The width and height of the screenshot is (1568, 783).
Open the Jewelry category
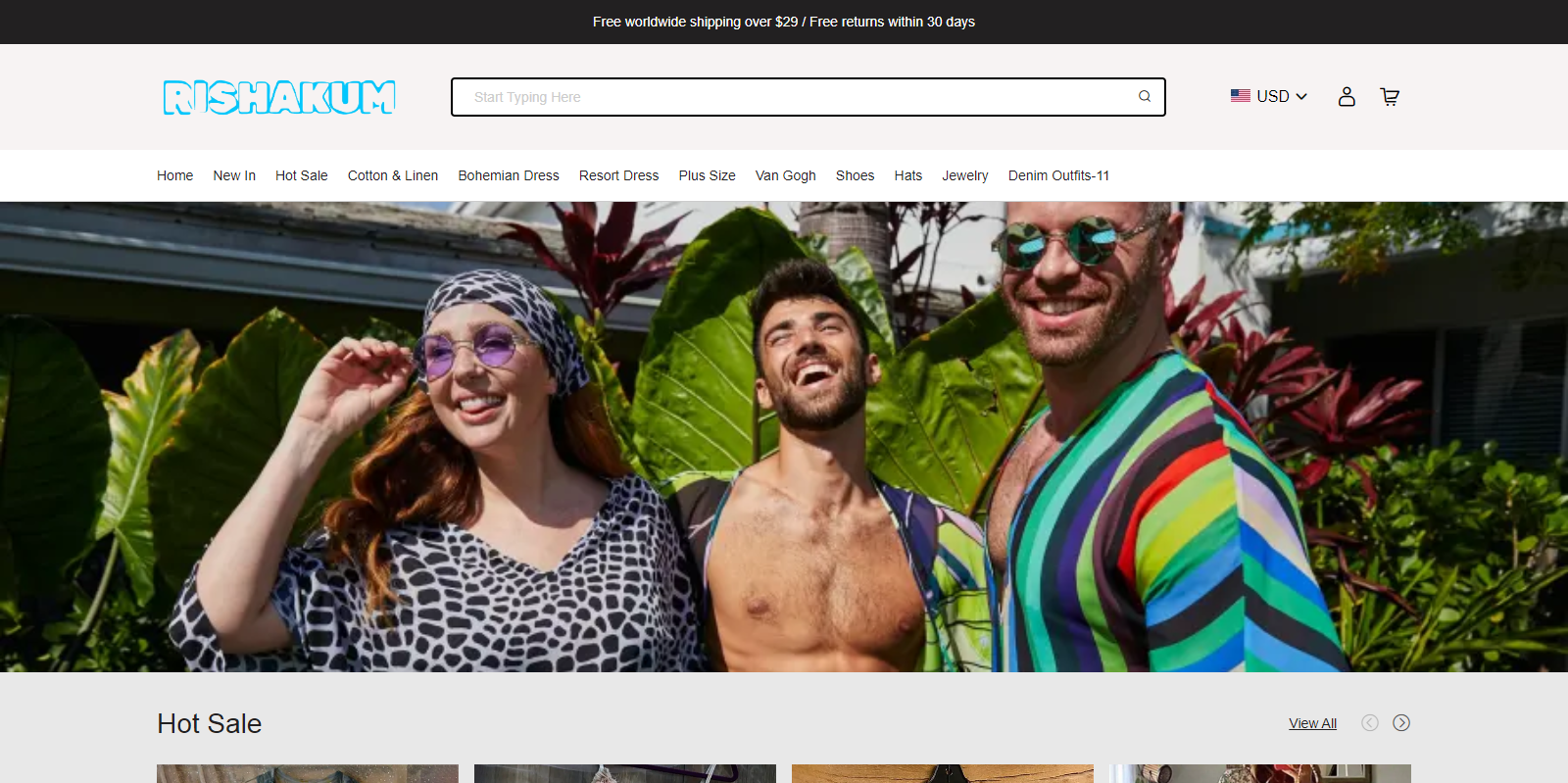965,175
